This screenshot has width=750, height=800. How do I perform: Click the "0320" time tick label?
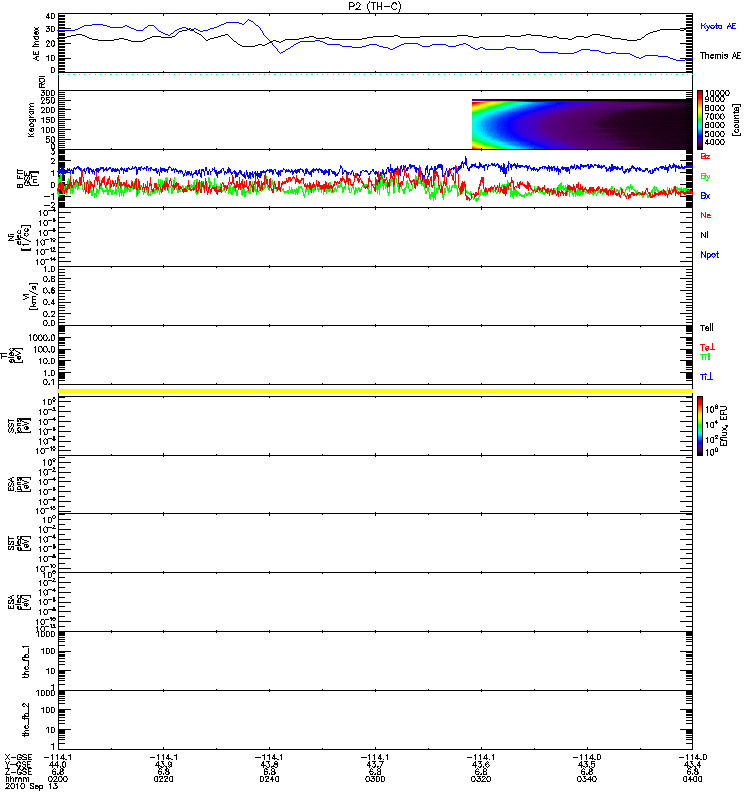tap(481, 779)
